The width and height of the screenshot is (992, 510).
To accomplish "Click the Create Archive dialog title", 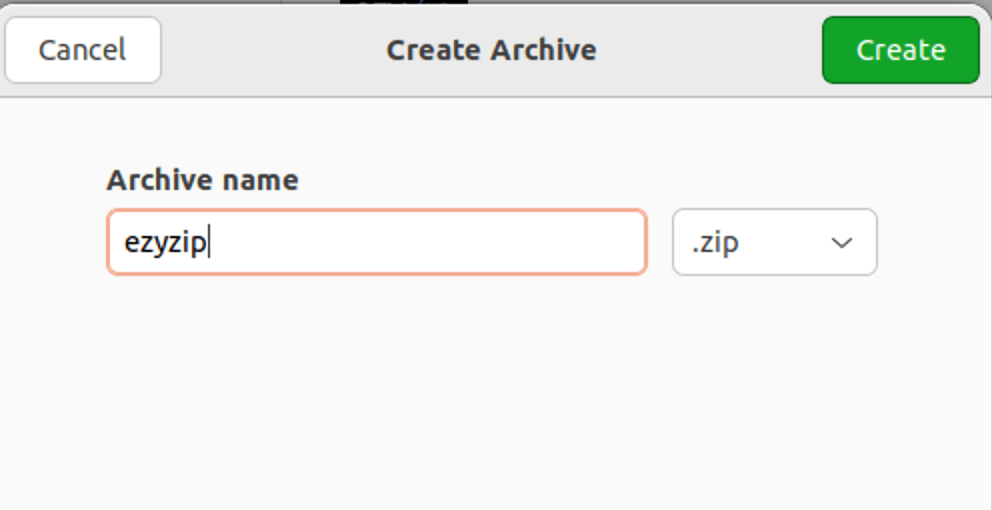I will [x=491, y=50].
